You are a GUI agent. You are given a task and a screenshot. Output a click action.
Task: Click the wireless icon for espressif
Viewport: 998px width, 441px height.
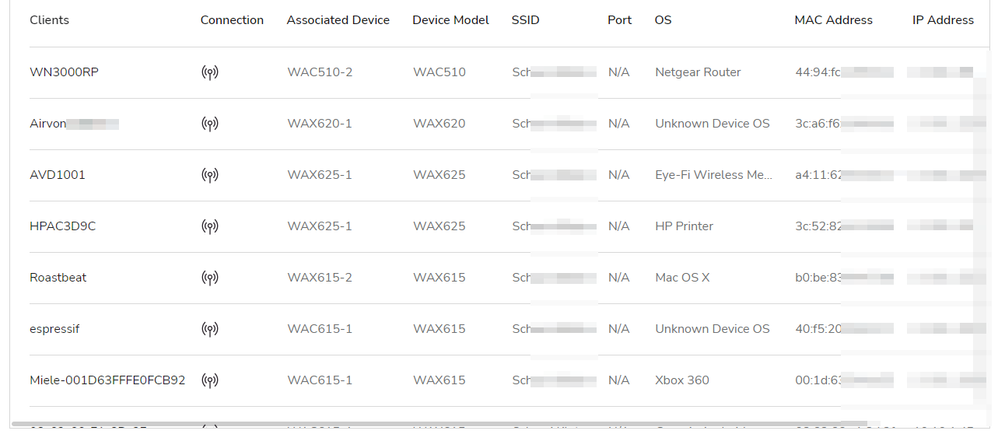pyautogui.click(x=209, y=329)
